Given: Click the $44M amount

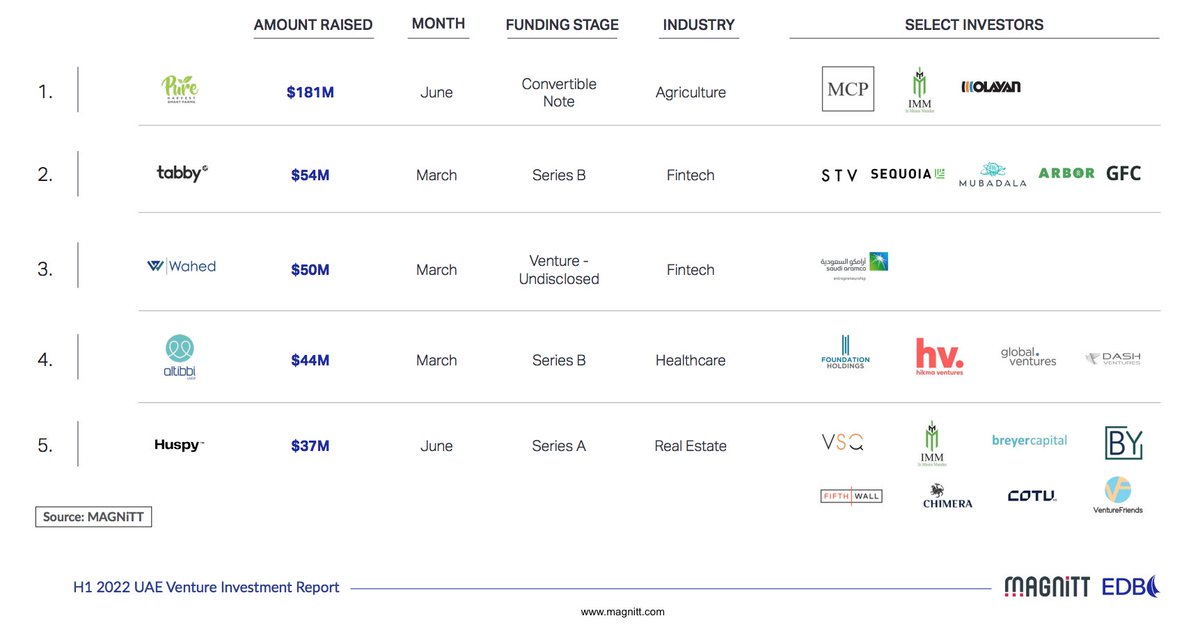Looking at the screenshot, I should coord(310,360).
